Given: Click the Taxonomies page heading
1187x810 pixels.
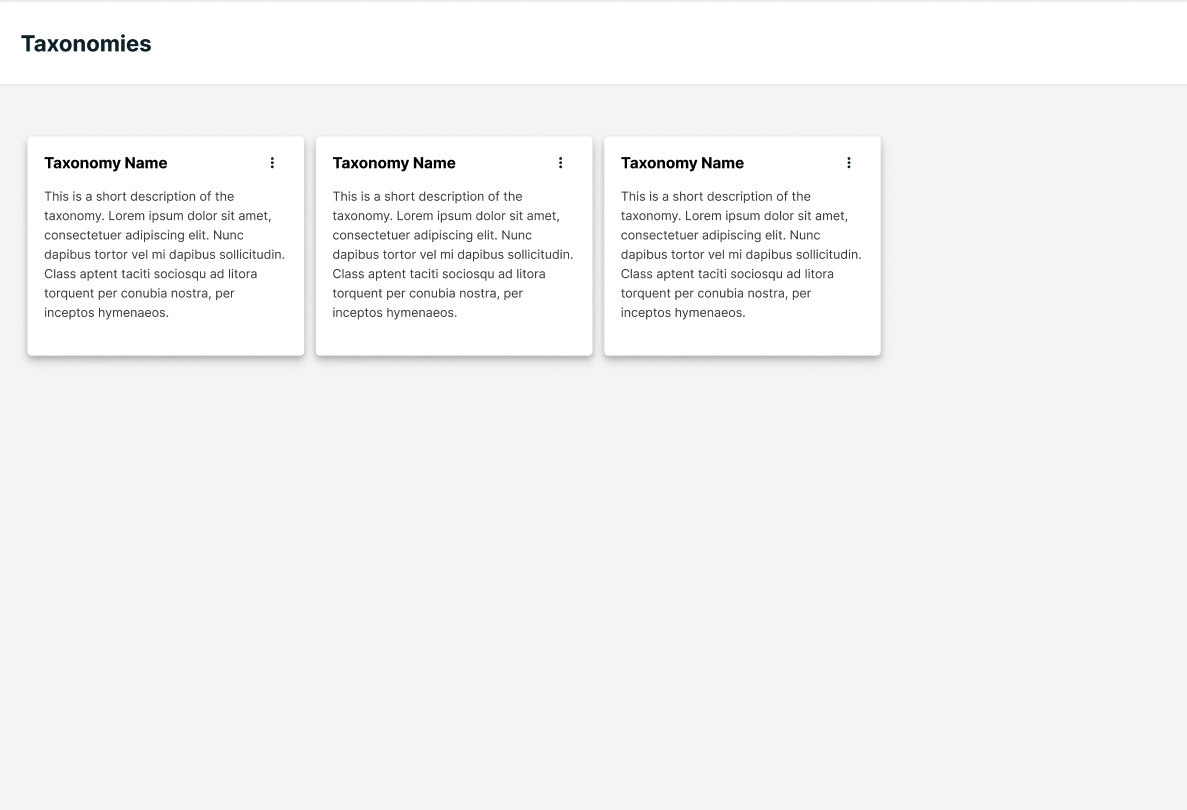Looking at the screenshot, I should 86,43.
